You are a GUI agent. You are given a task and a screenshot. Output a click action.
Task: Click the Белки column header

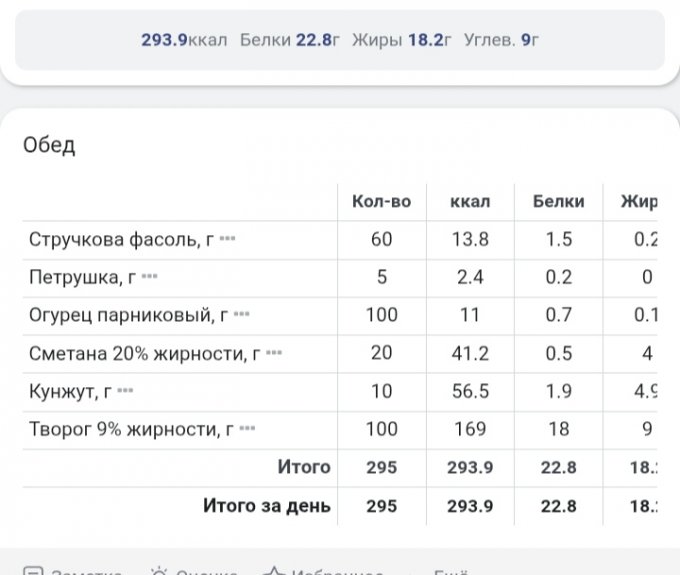[x=558, y=201]
